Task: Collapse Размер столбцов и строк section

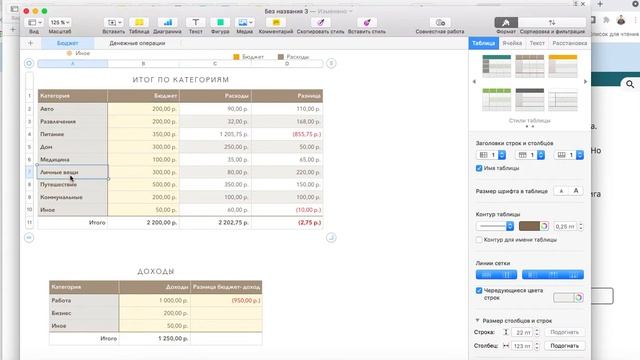Action: pyautogui.click(x=477, y=321)
